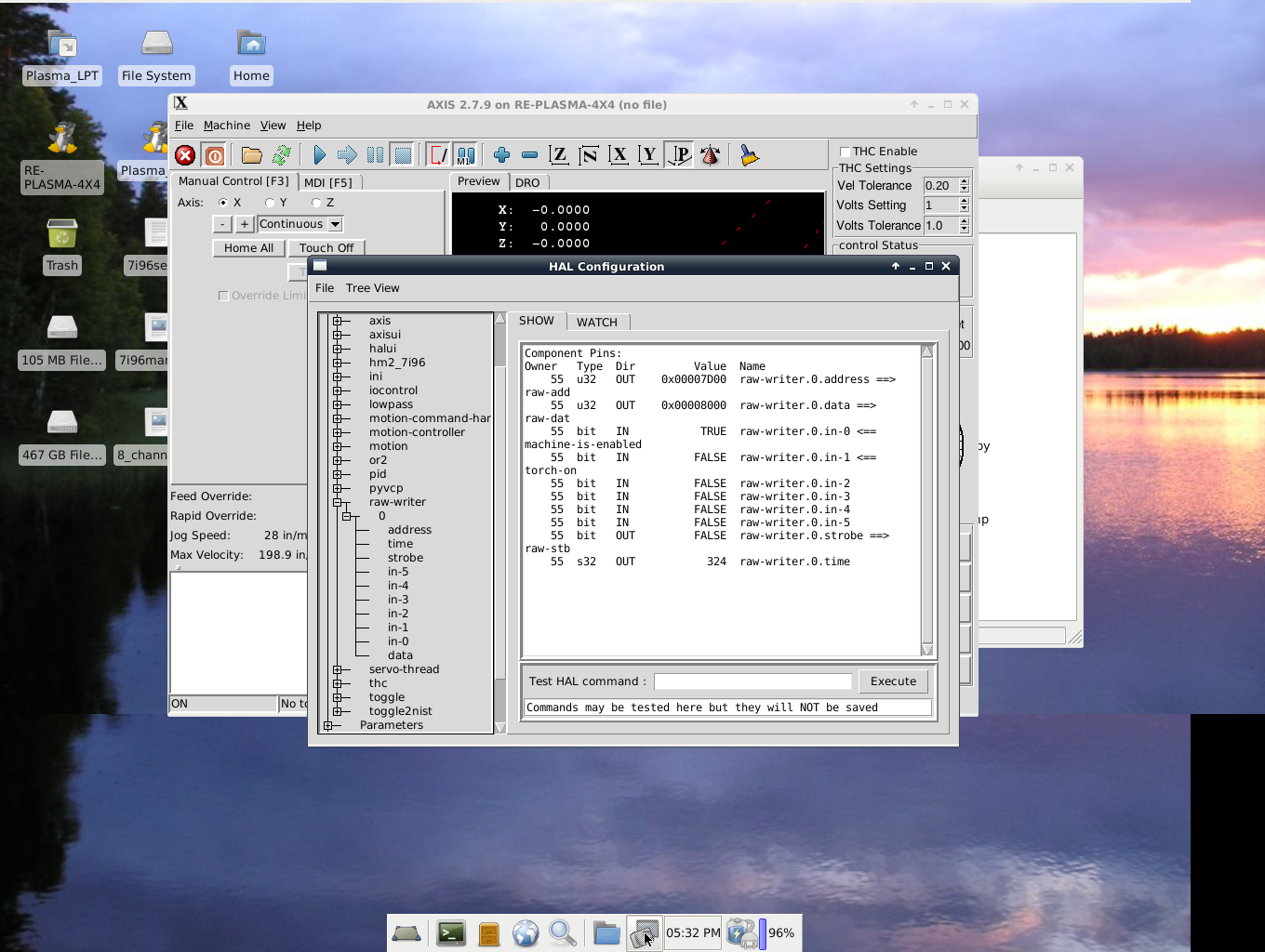Expand the axis node in HAL tree
Screen dimensions: 1265x952
(x=337, y=321)
